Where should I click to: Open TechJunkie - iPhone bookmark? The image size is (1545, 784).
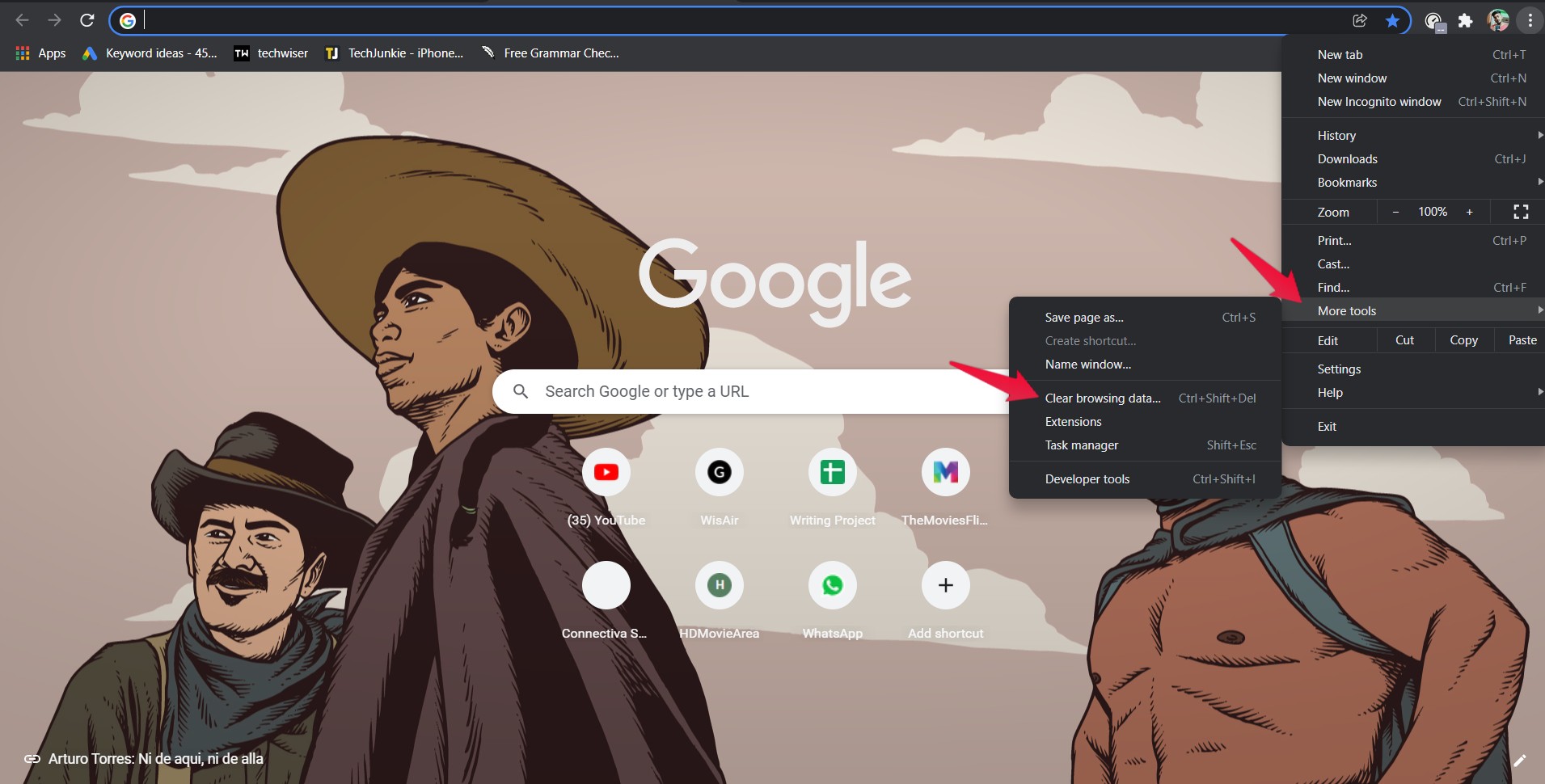[x=394, y=53]
